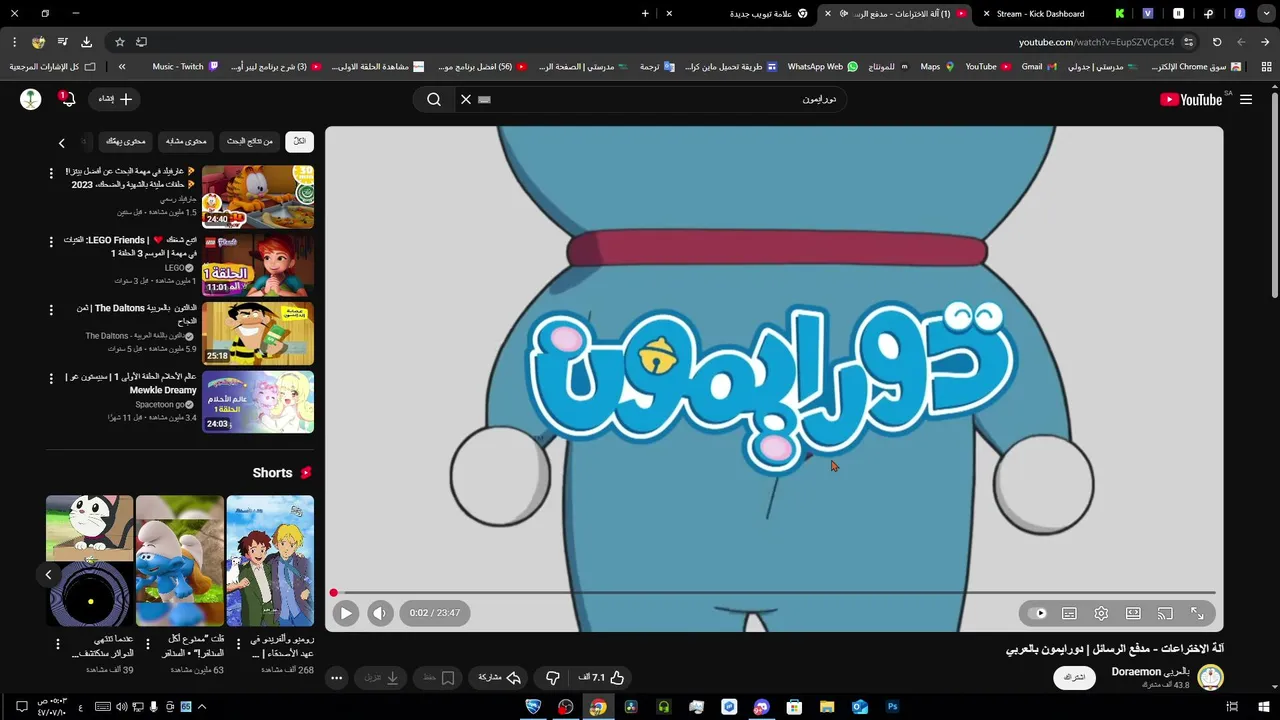The width and height of the screenshot is (1280, 720).
Task: Open the Chrome three-dot menu
Action: point(14,42)
